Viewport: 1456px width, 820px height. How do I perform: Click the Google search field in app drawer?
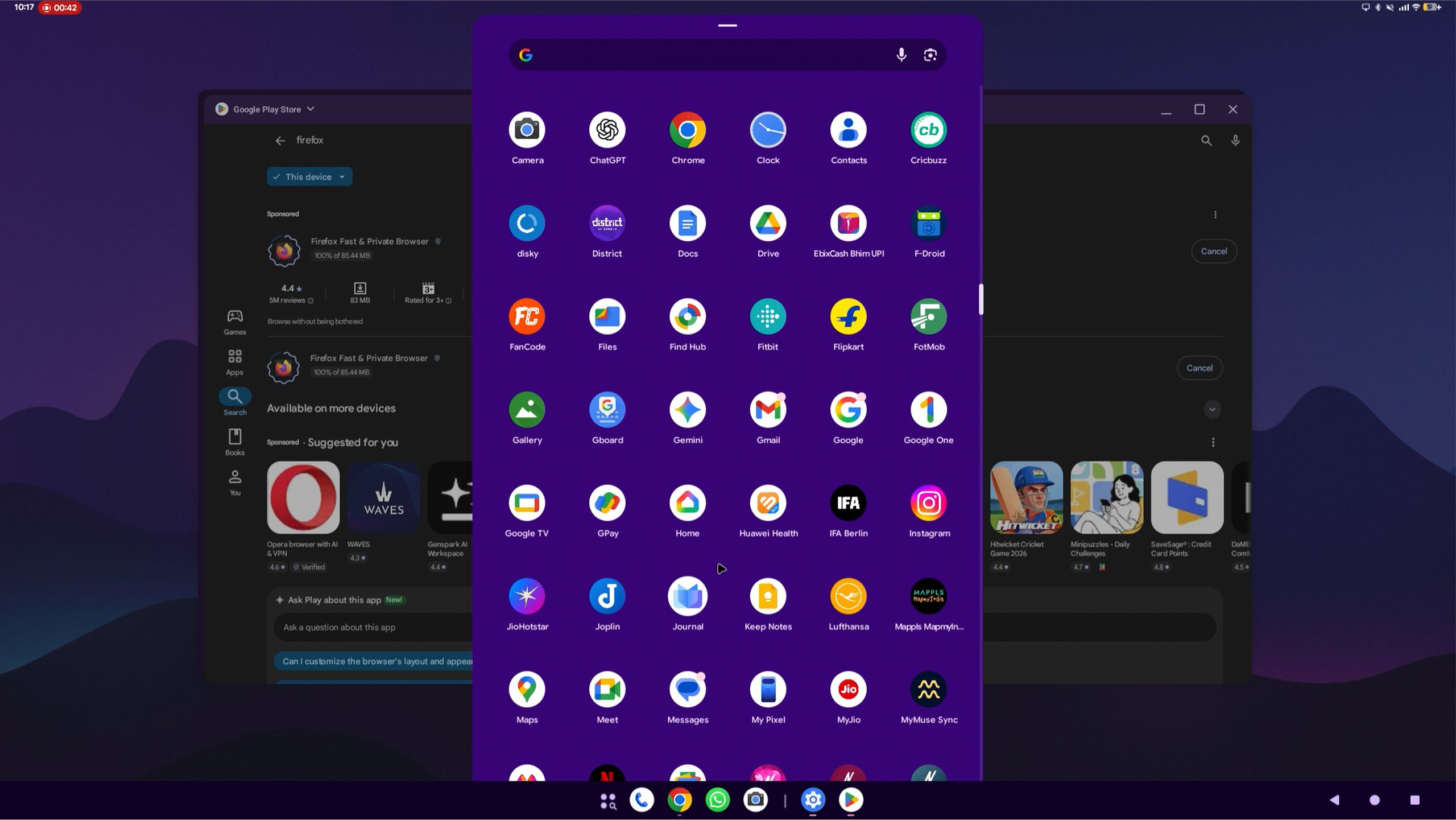tap(727, 55)
